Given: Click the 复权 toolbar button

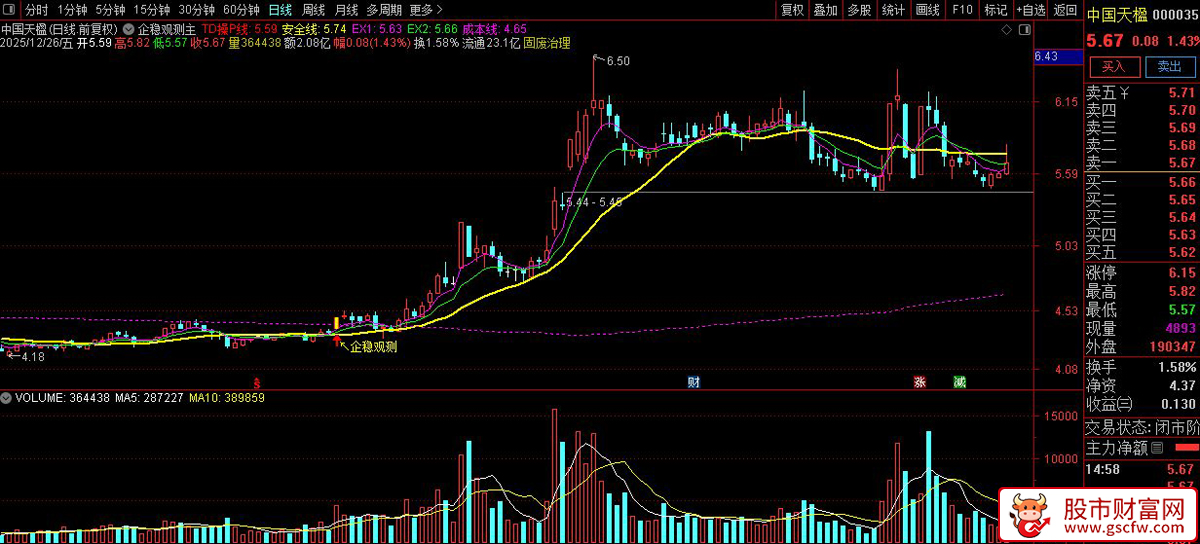Looking at the screenshot, I should pos(792,10).
